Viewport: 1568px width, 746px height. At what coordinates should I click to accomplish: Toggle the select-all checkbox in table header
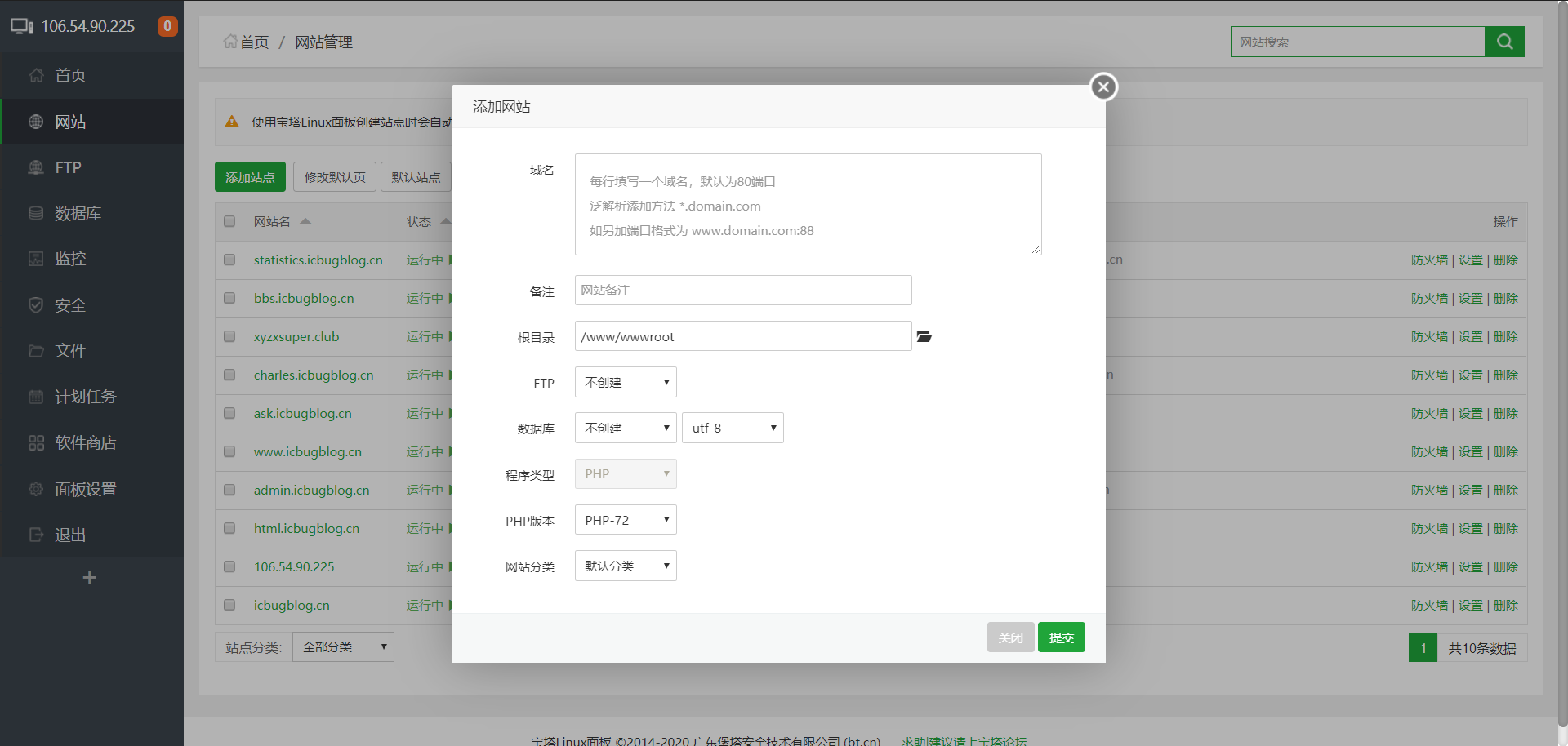point(229,221)
